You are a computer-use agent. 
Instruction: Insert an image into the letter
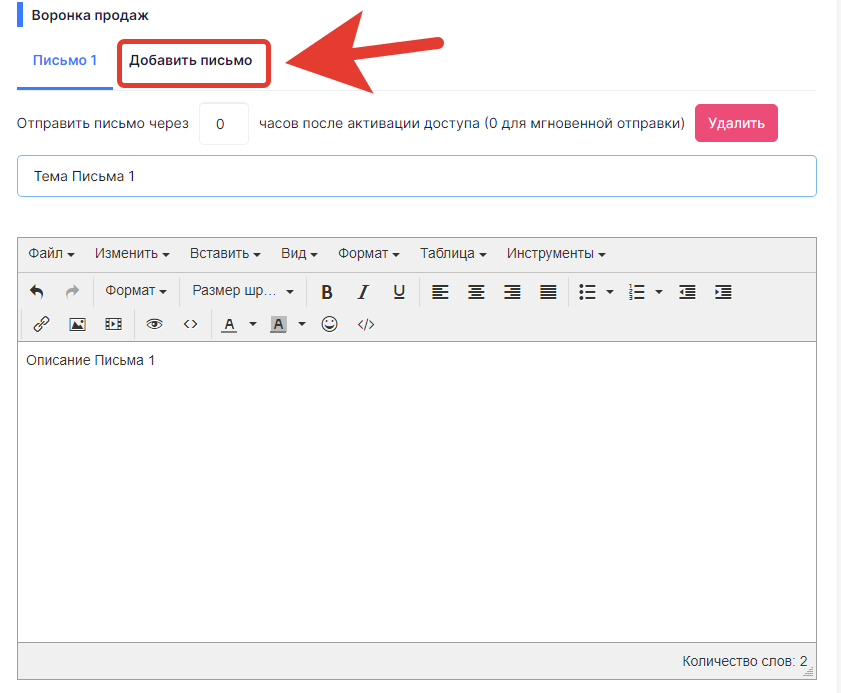78,324
